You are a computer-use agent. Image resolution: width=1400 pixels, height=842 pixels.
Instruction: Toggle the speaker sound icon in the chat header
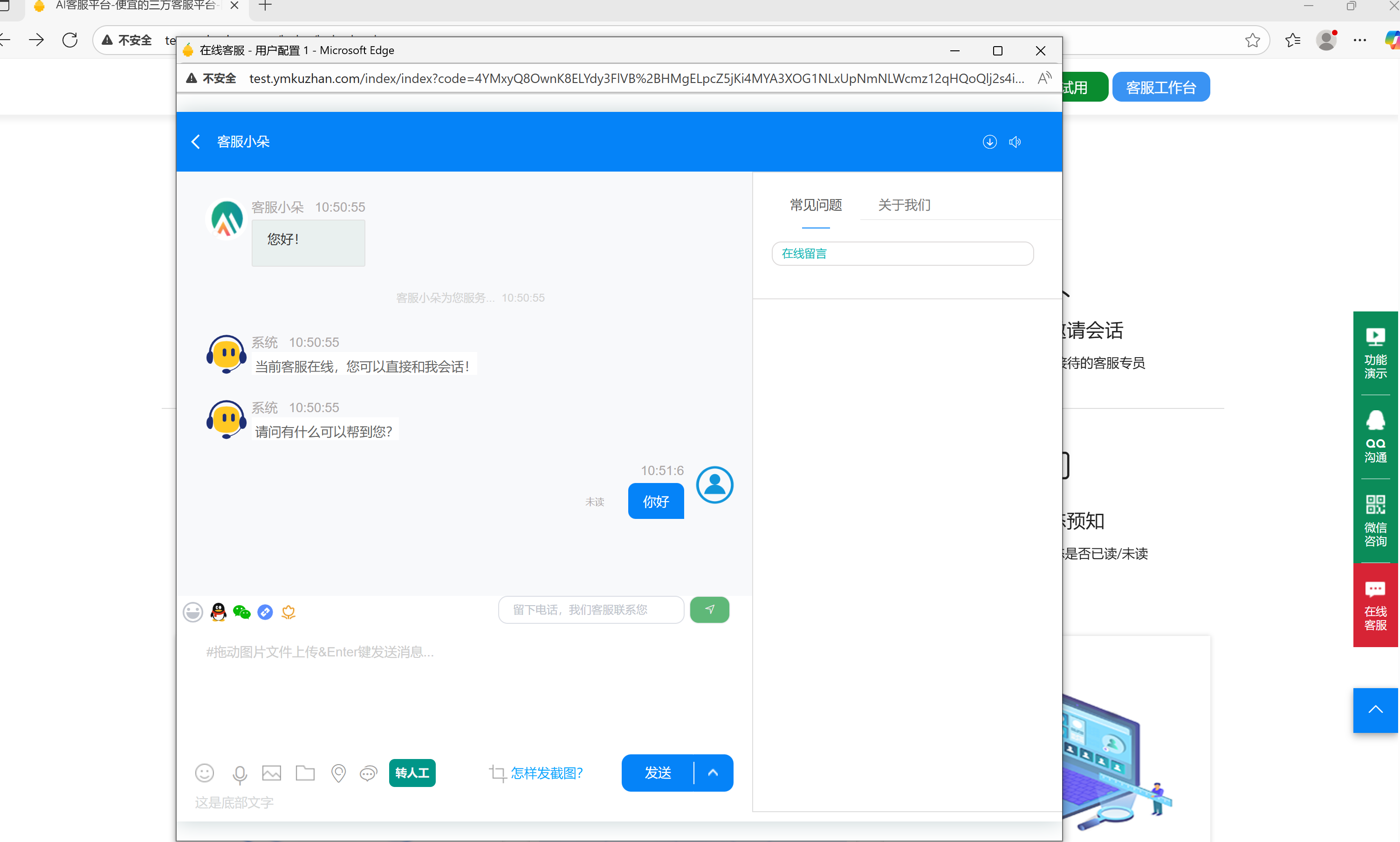pos(1016,141)
